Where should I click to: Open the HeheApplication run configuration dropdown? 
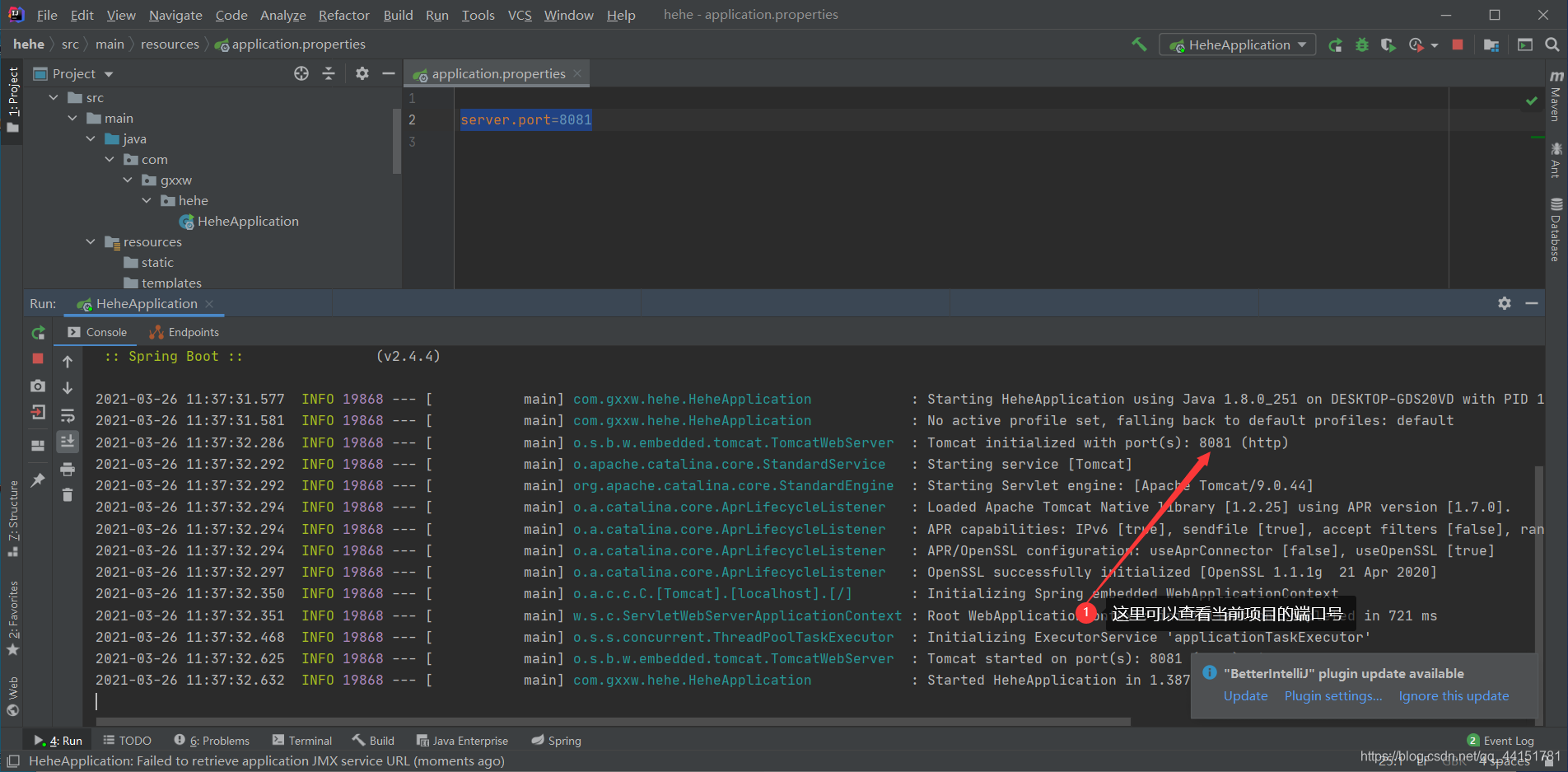click(1237, 45)
